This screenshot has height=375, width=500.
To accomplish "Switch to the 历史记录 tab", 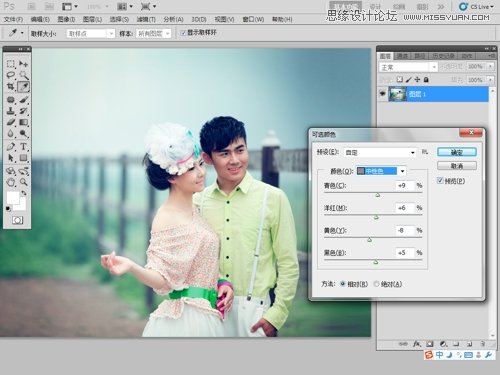I will [x=443, y=56].
